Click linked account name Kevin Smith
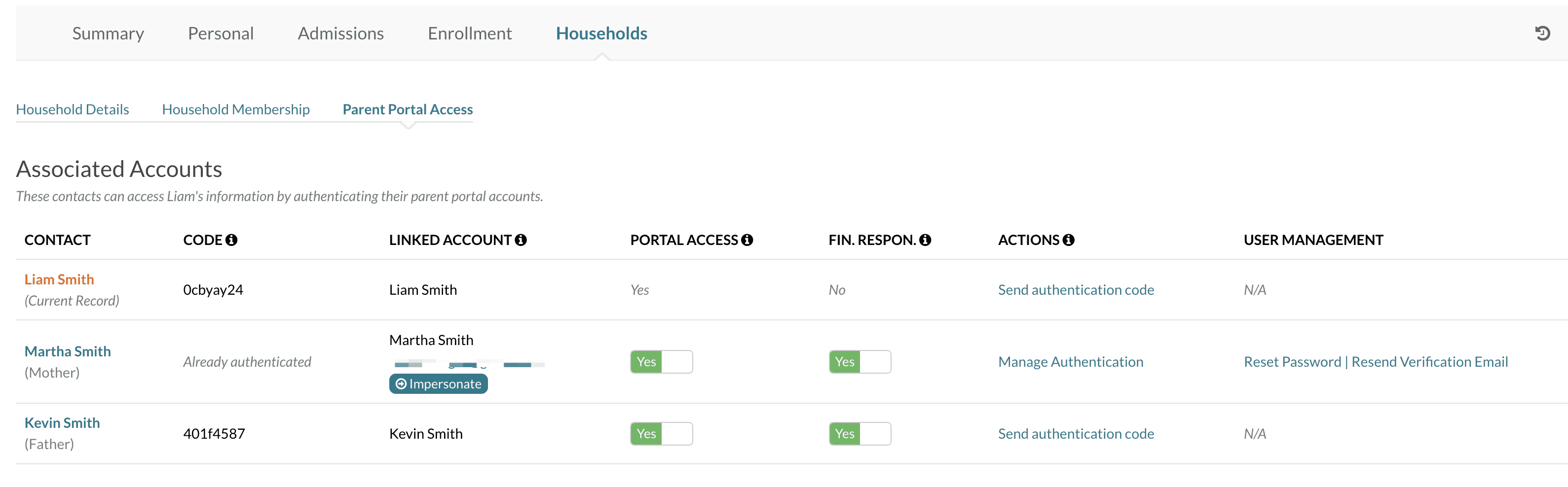Viewport: 1568px width, 487px height. pos(426,433)
